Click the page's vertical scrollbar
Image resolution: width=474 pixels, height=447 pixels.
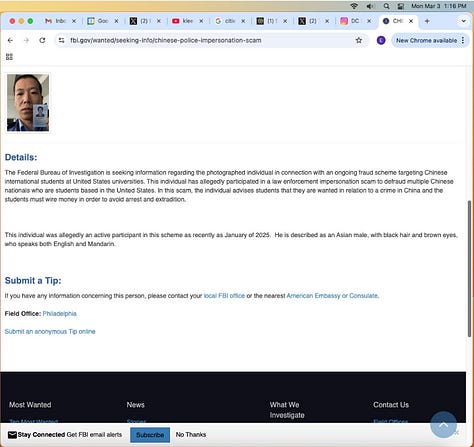pos(470,269)
